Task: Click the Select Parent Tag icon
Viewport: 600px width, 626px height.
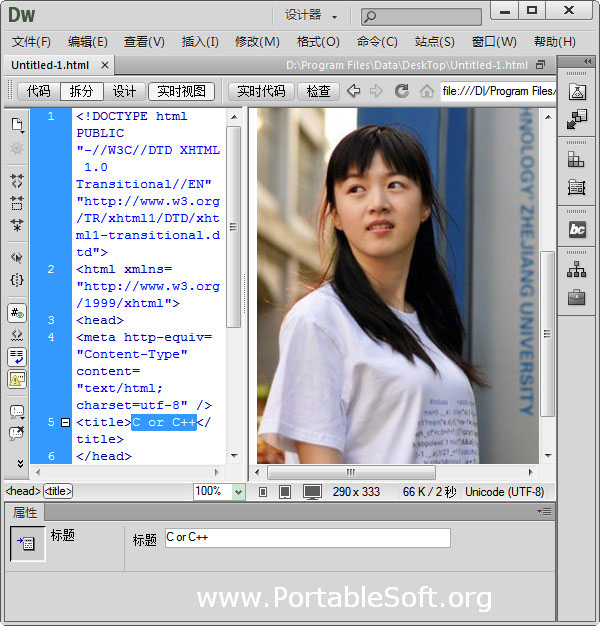Action: click(17, 258)
